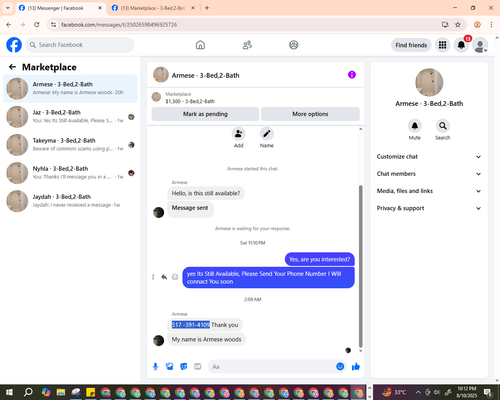The width and height of the screenshot is (500, 400).
Task: Send a voice clip microphone icon
Action: pyautogui.click(x=155, y=367)
